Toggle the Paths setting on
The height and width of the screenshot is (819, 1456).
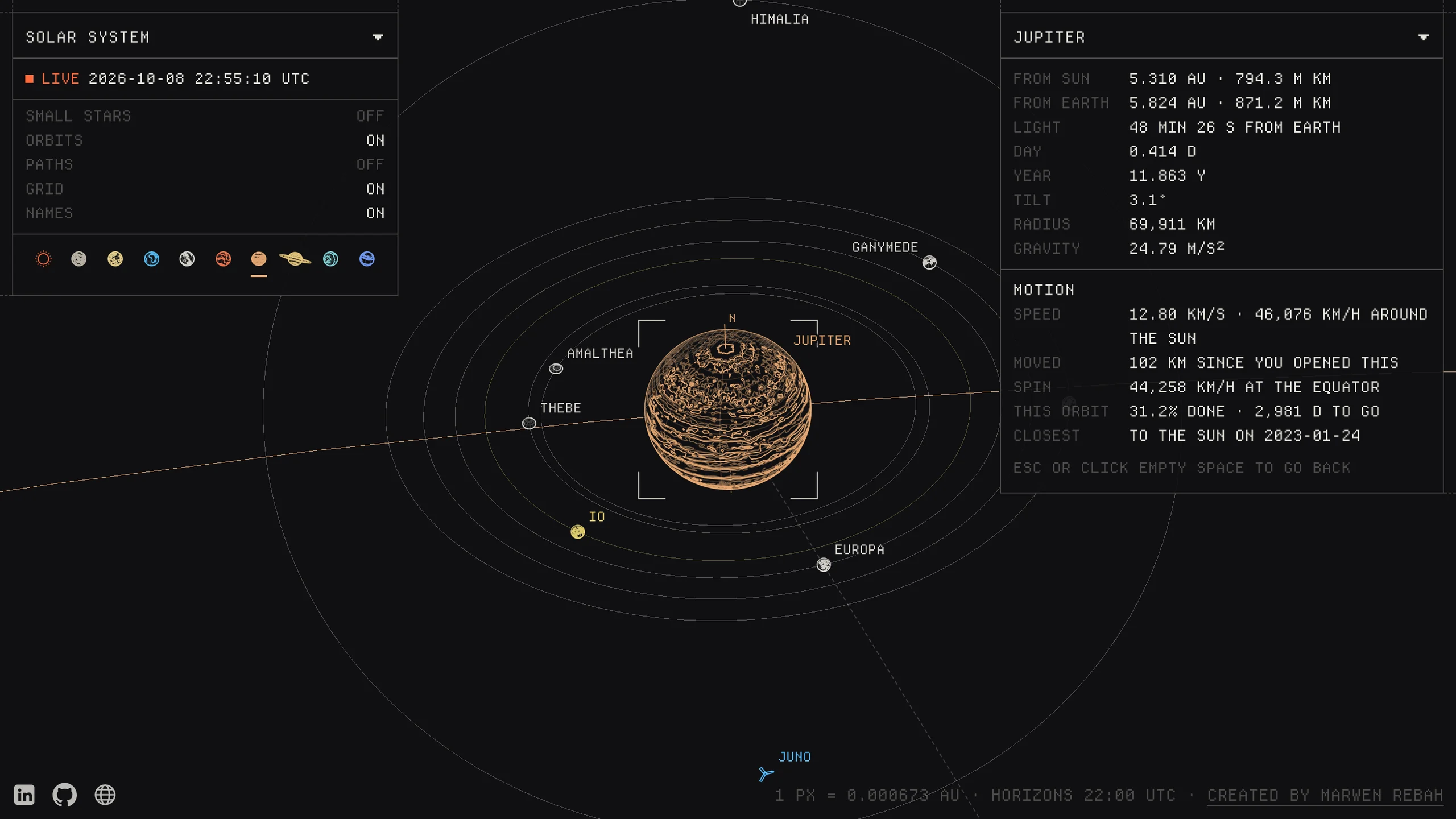(205, 165)
